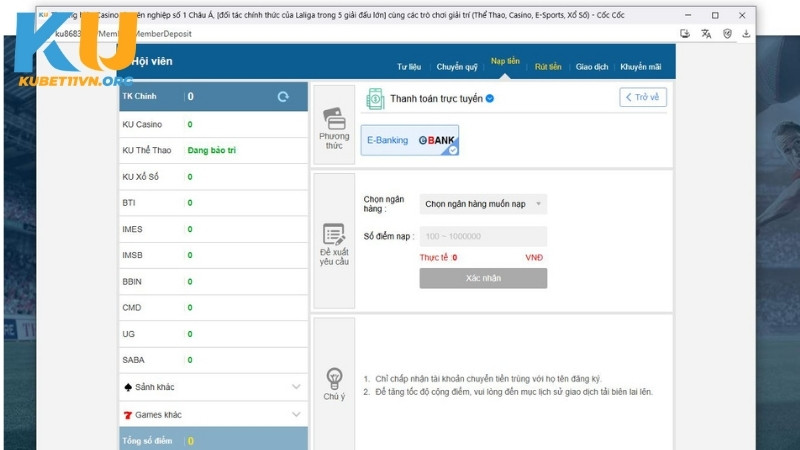The image size is (800, 450).
Task: Click the Phương thức card icon
Action: click(x=334, y=120)
